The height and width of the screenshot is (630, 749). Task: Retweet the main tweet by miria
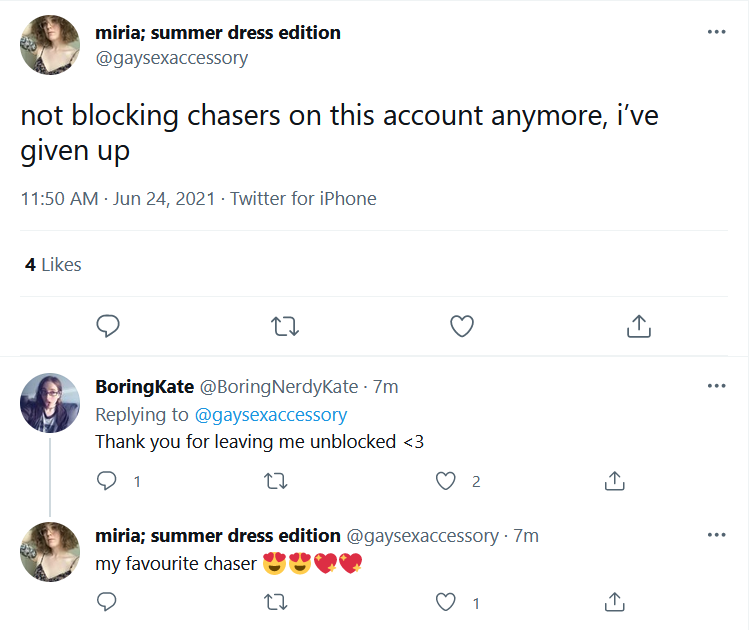pos(285,326)
